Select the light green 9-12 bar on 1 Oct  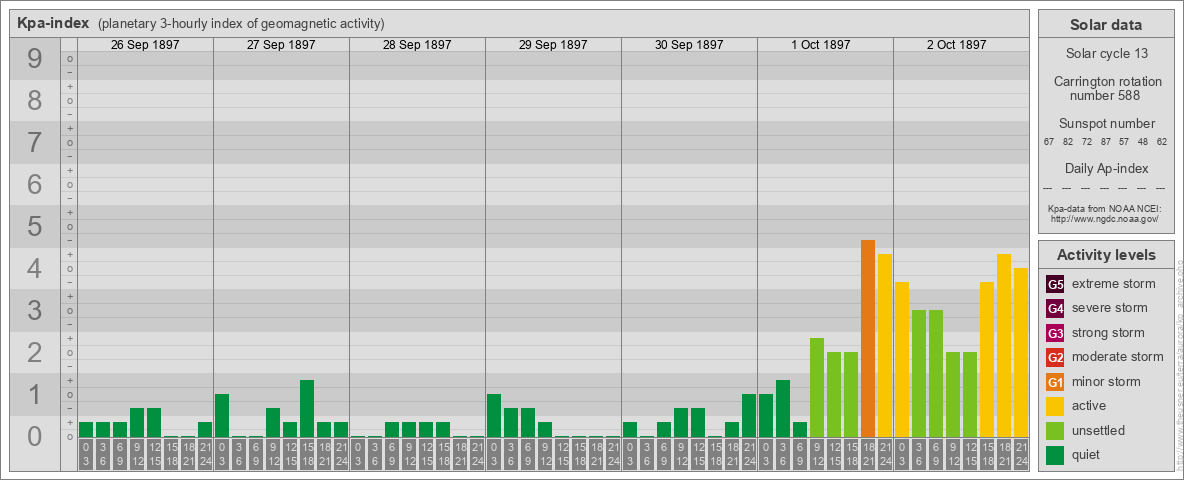click(x=817, y=388)
